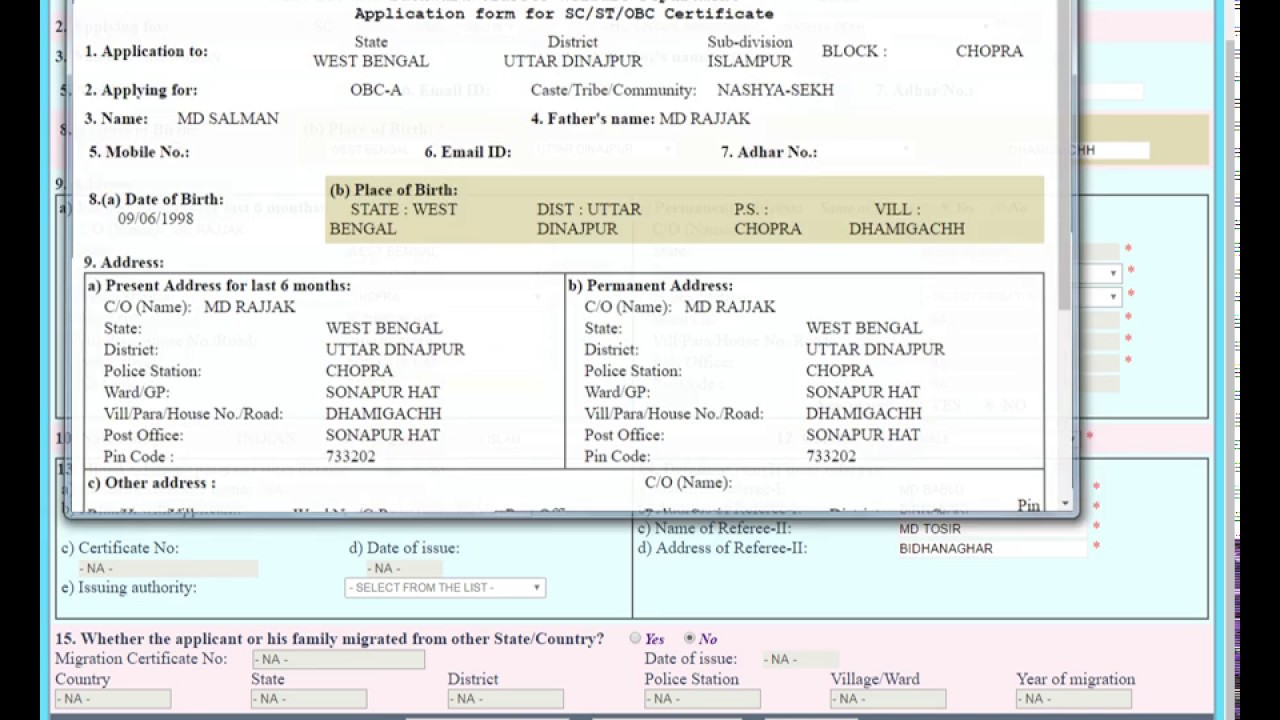Viewport: 1280px width, 720px height.
Task: Click the Referee-II name field MD TOSIR
Action: point(991,528)
